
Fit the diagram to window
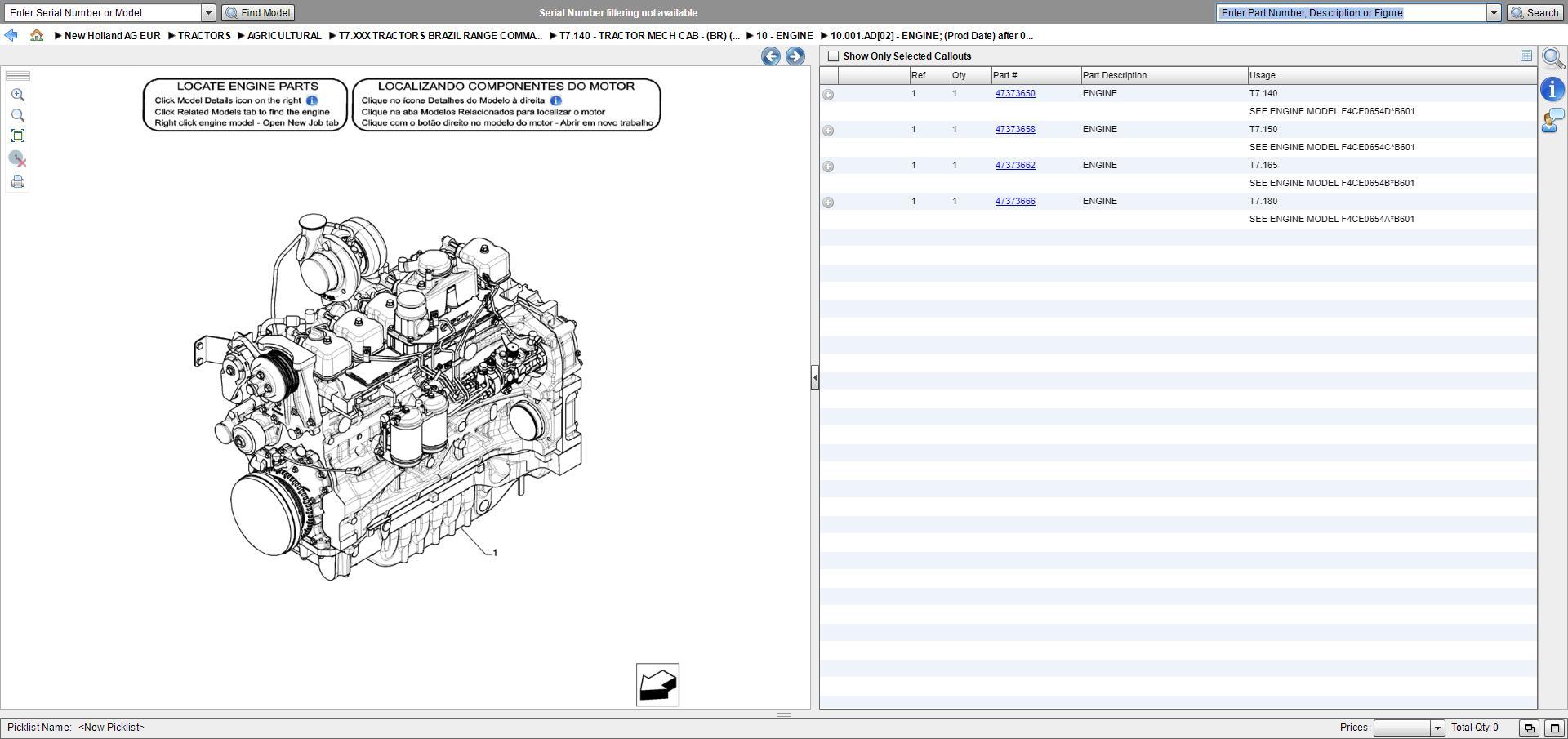coord(18,136)
